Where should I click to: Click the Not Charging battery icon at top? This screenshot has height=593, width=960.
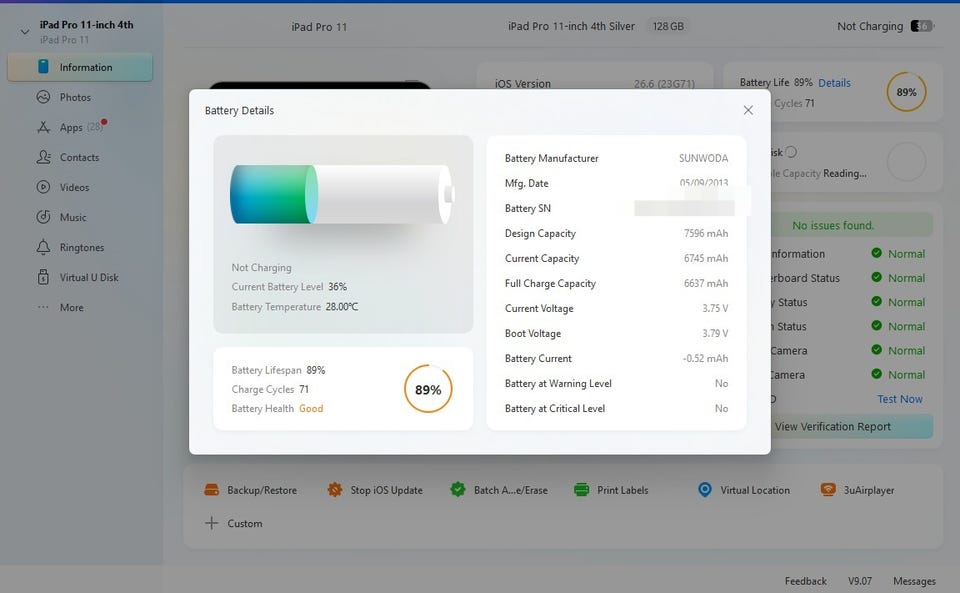click(921, 26)
